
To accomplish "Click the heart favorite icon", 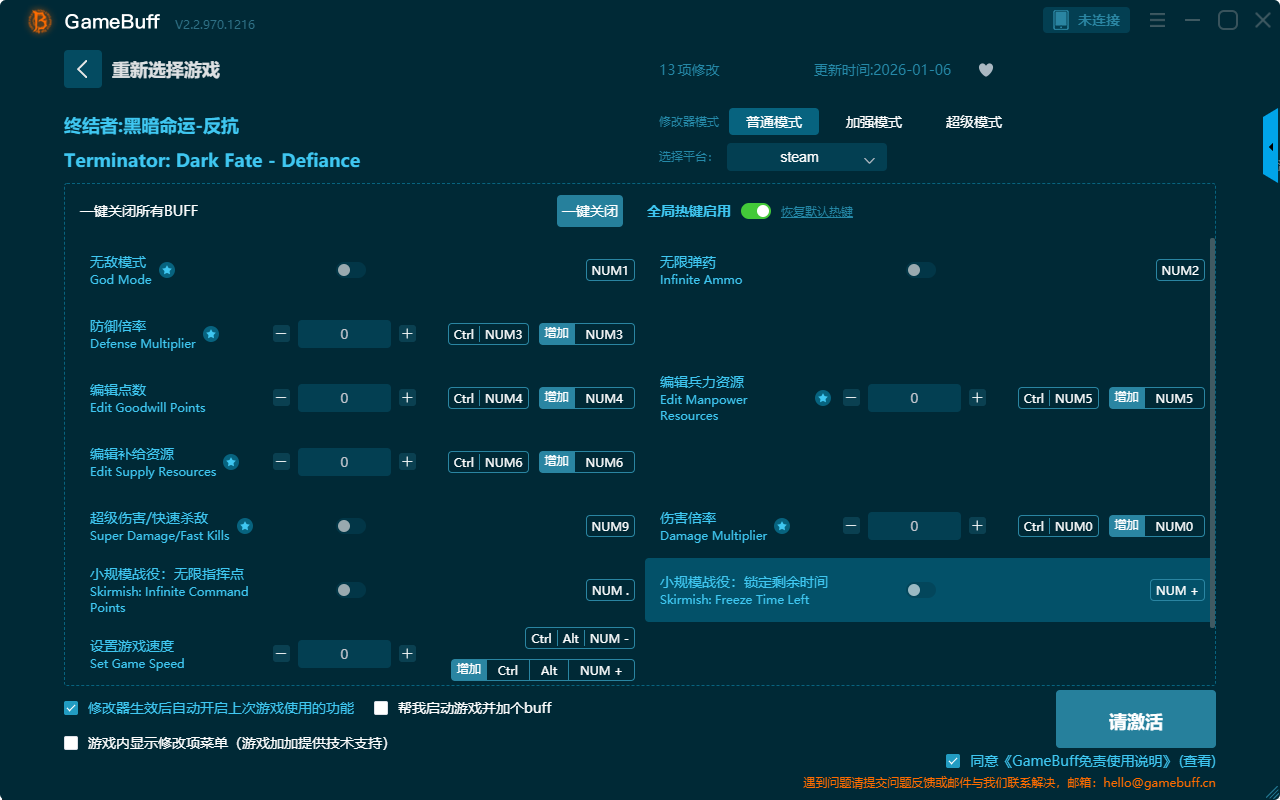I will (x=986, y=70).
